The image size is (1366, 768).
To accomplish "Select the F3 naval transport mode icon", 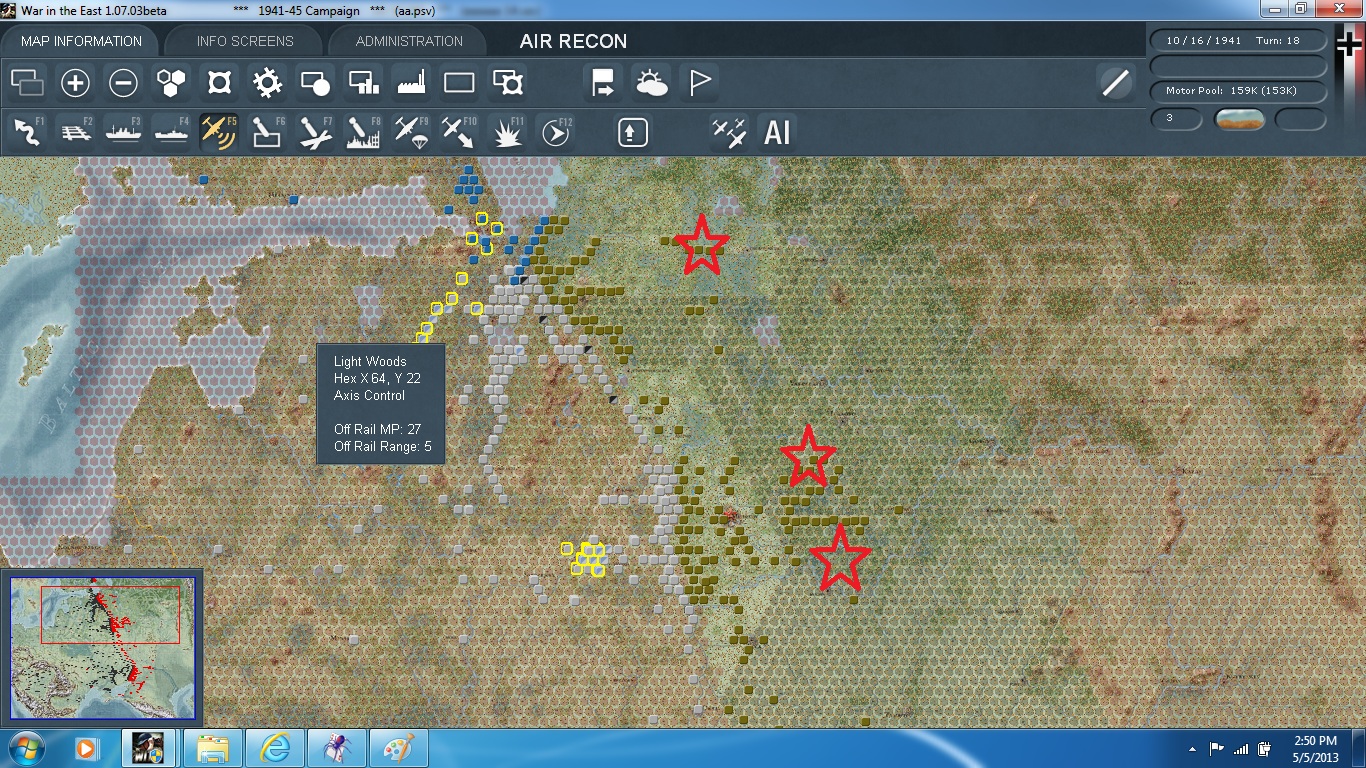I will (123, 132).
